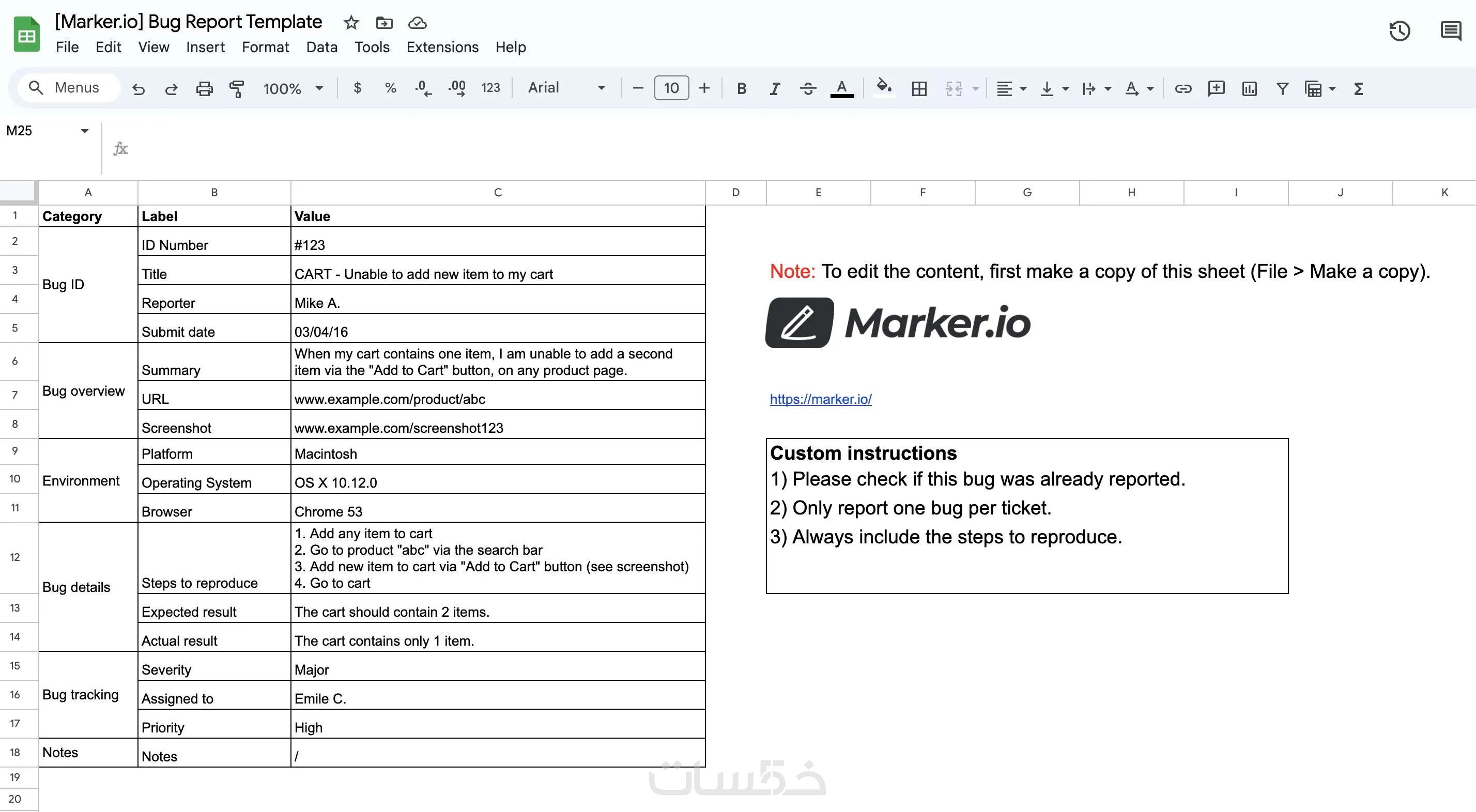The width and height of the screenshot is (1476, 812).
Task: Click the print icon
Action: click(x=204, y=88)
